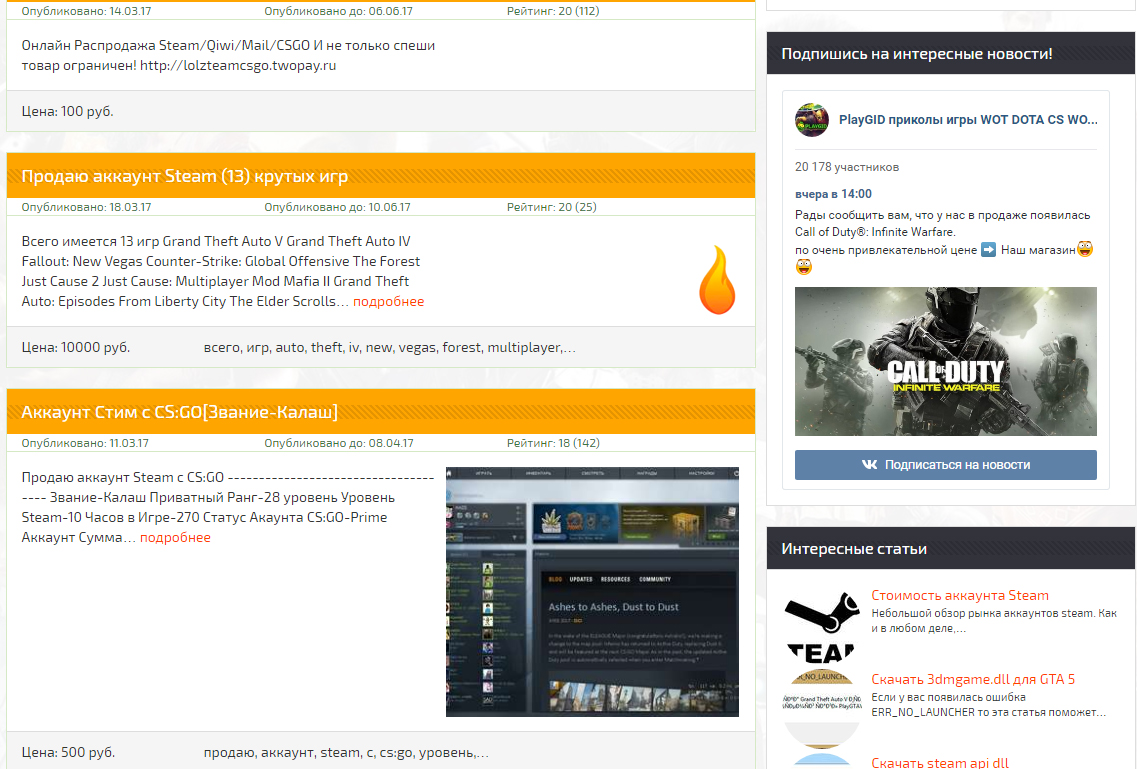This screenshot has height=769, width=1137.
Task: Open the Call of Duty Infinite Warfare image
Action: point(946,361)
